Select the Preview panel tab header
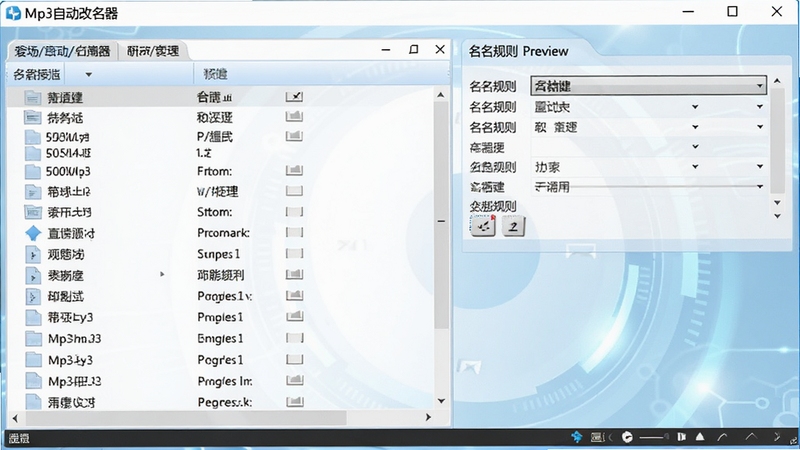 [x=518, y=51]
